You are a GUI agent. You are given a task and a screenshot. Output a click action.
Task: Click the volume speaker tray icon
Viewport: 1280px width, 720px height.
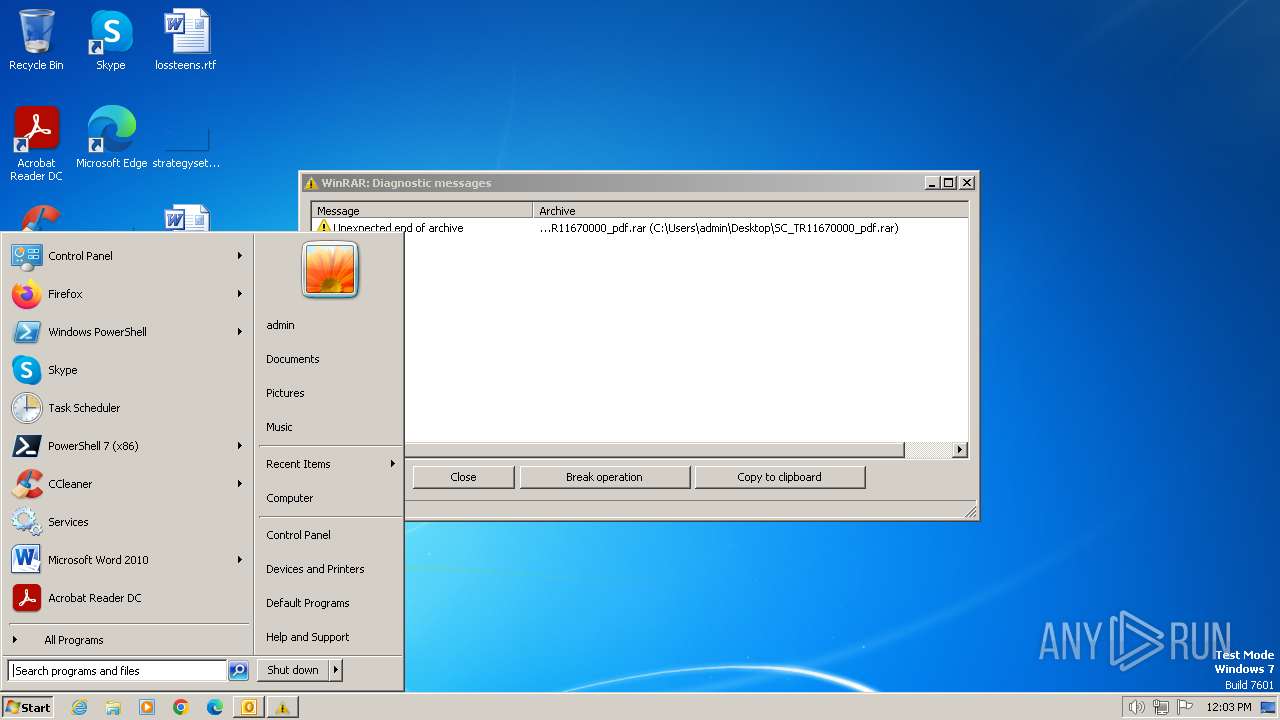tap(1136, 707)
